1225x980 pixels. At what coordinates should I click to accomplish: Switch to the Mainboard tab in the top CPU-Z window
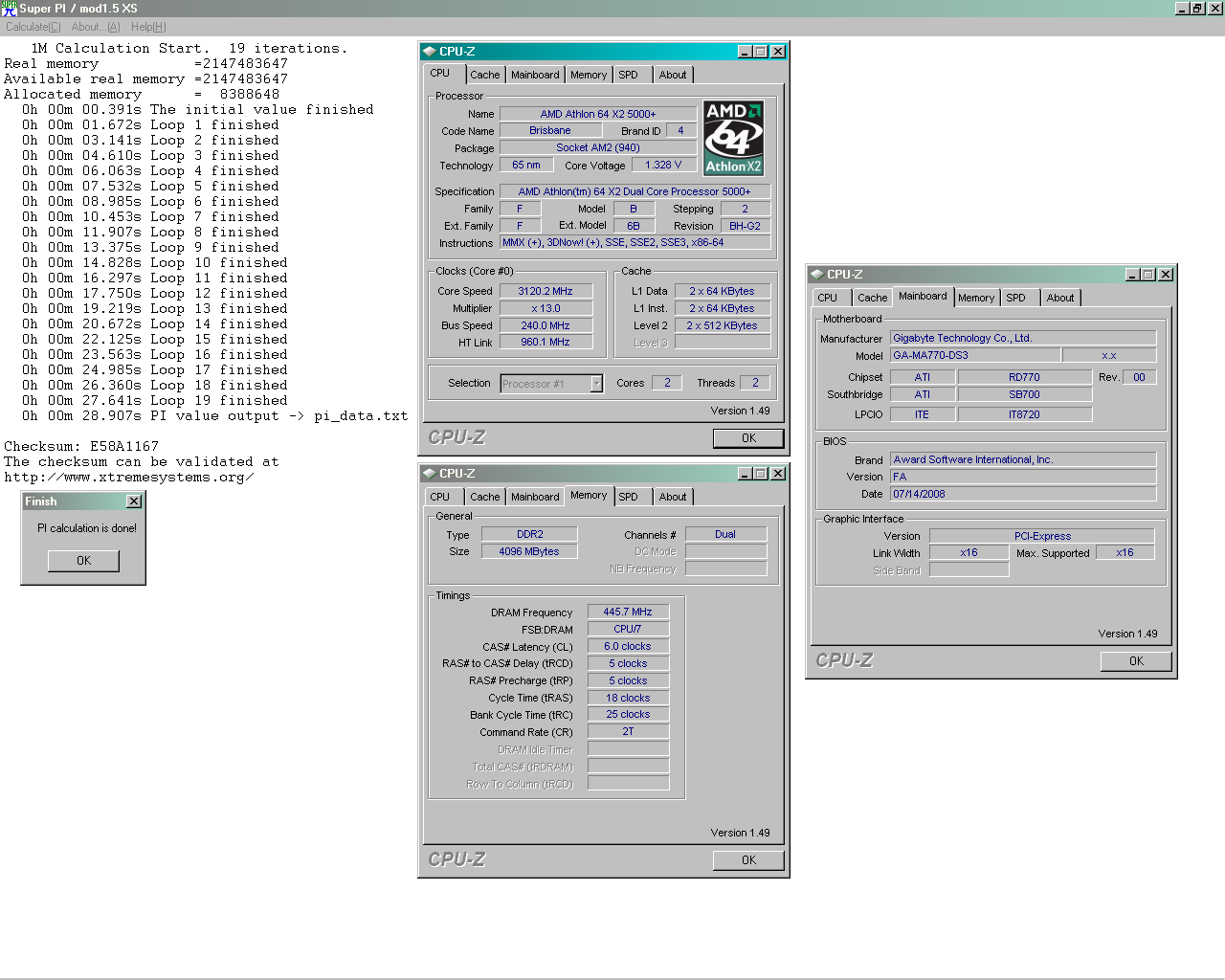[535, 75]
